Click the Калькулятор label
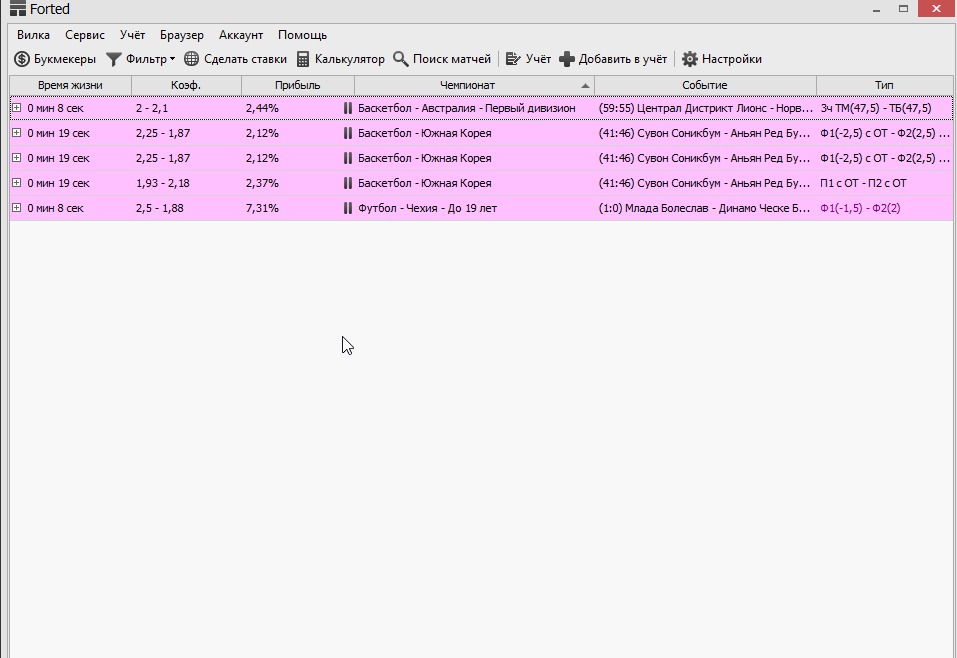This screenshot has height=658, width=957. 350,59
